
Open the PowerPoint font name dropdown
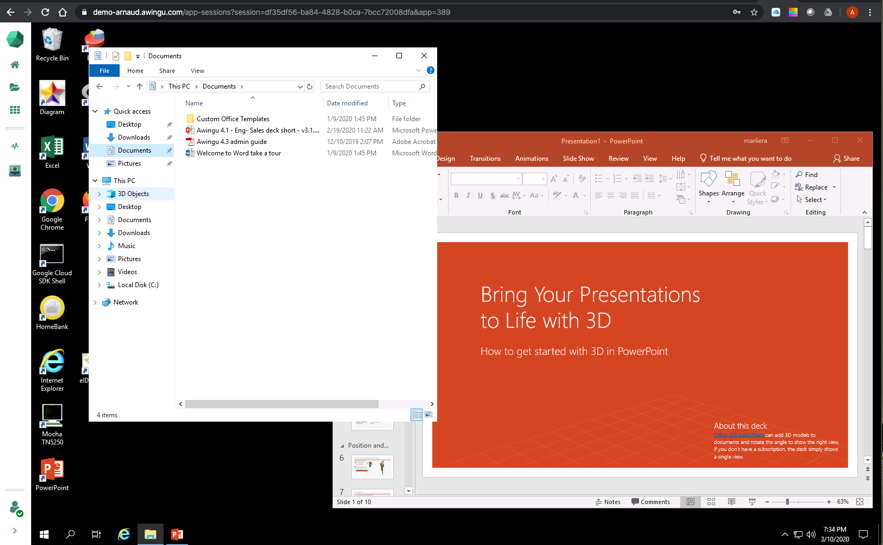pyautogui.click(x=518, y=179)
